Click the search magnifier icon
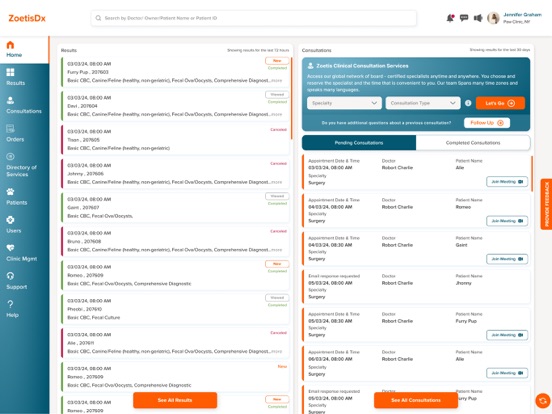Image resolution: width=552 pixels, height=414 pixels. (98, 18)
